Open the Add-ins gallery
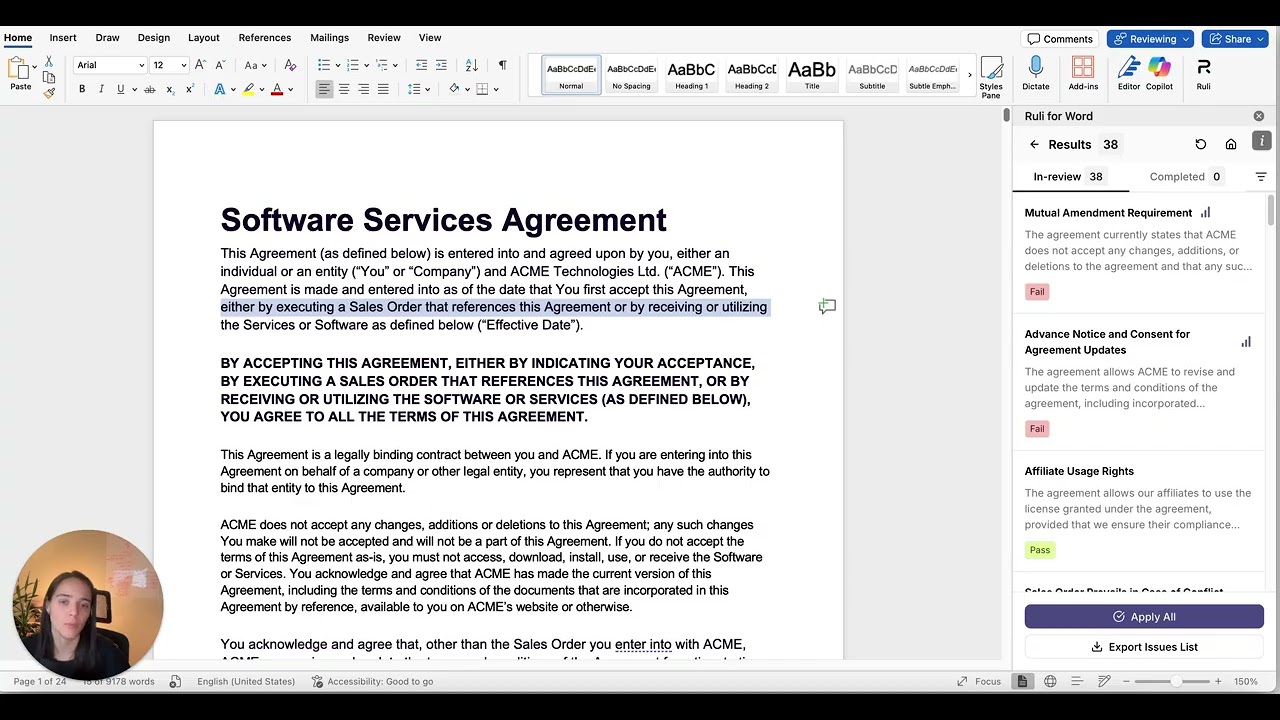 click(x=1083, y=74)
